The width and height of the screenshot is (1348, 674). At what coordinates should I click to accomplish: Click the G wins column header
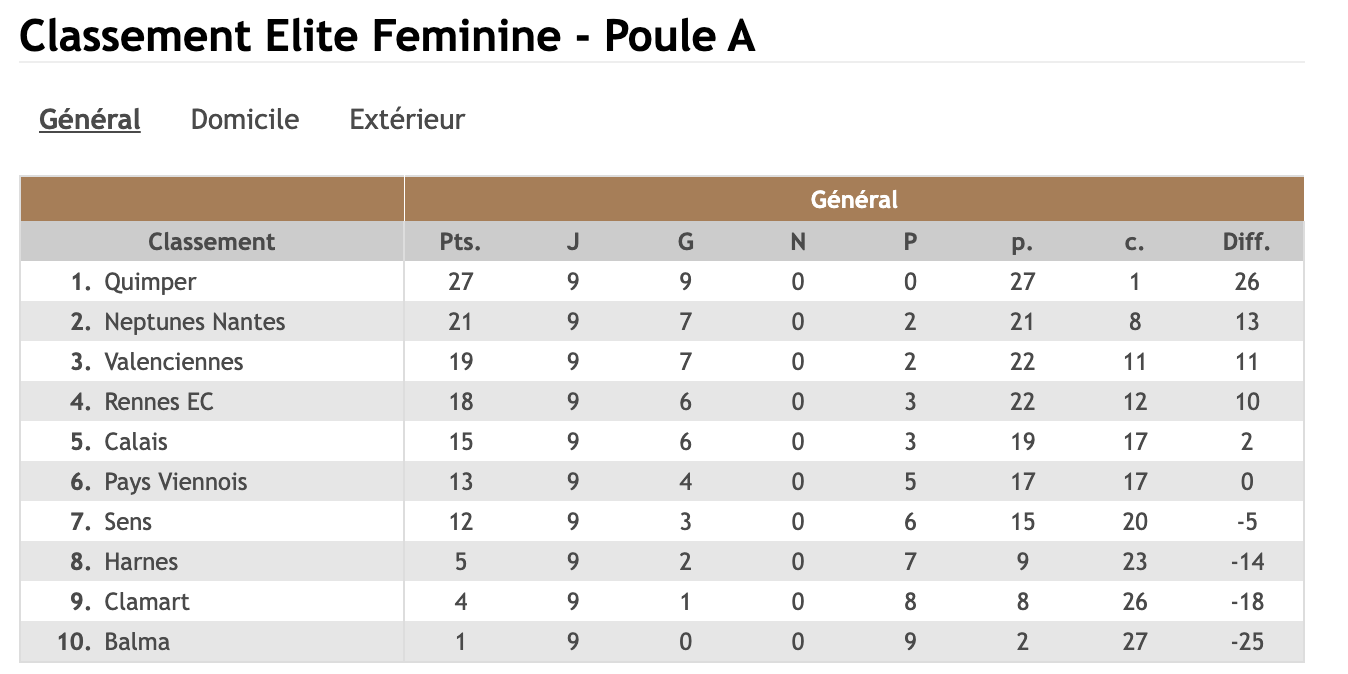coord(685,242)
